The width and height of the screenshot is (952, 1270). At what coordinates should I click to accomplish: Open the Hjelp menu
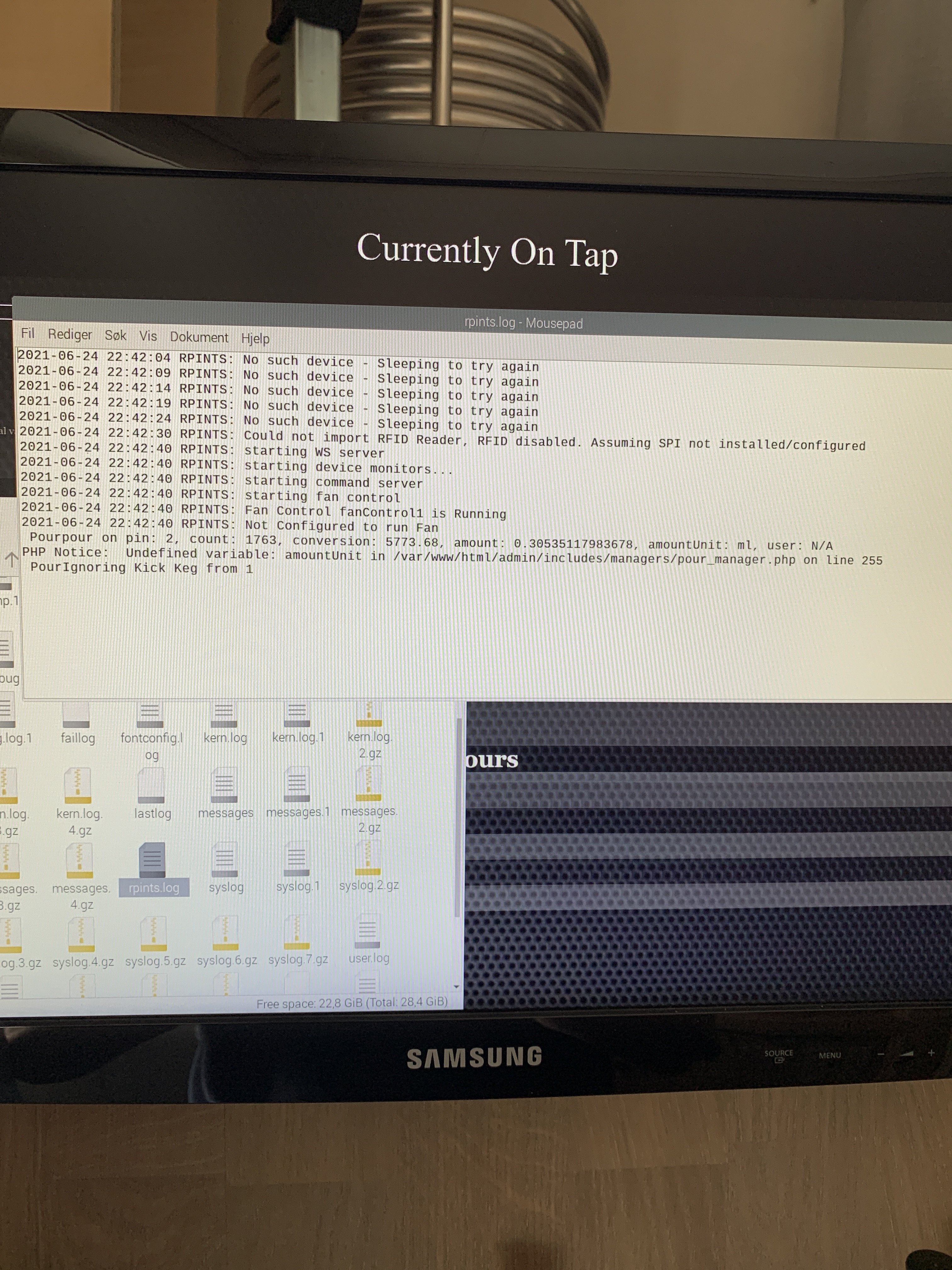point(255,339)
